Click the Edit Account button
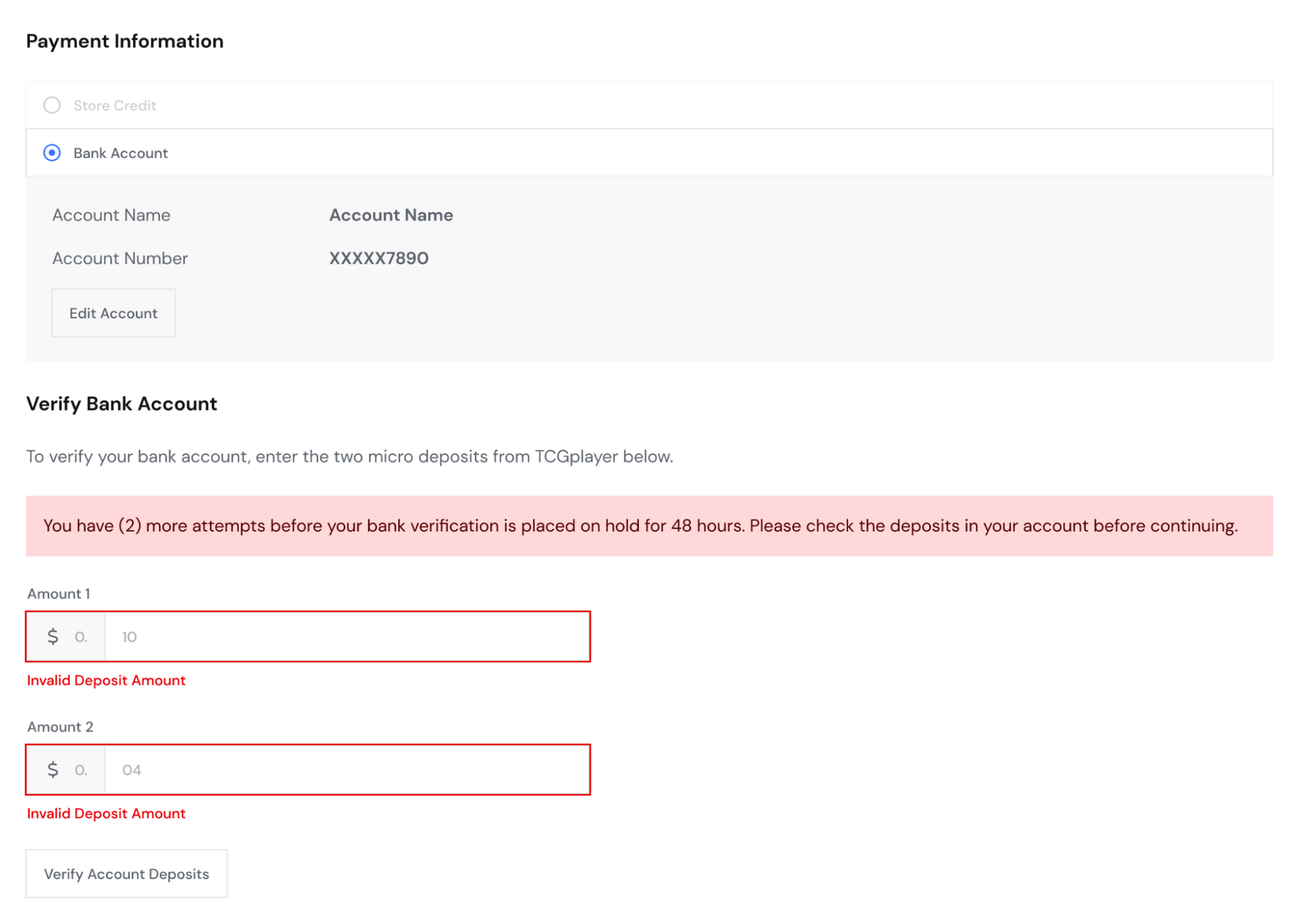Viewport: 1299px width, 924px height. click(x=114, y=313)
